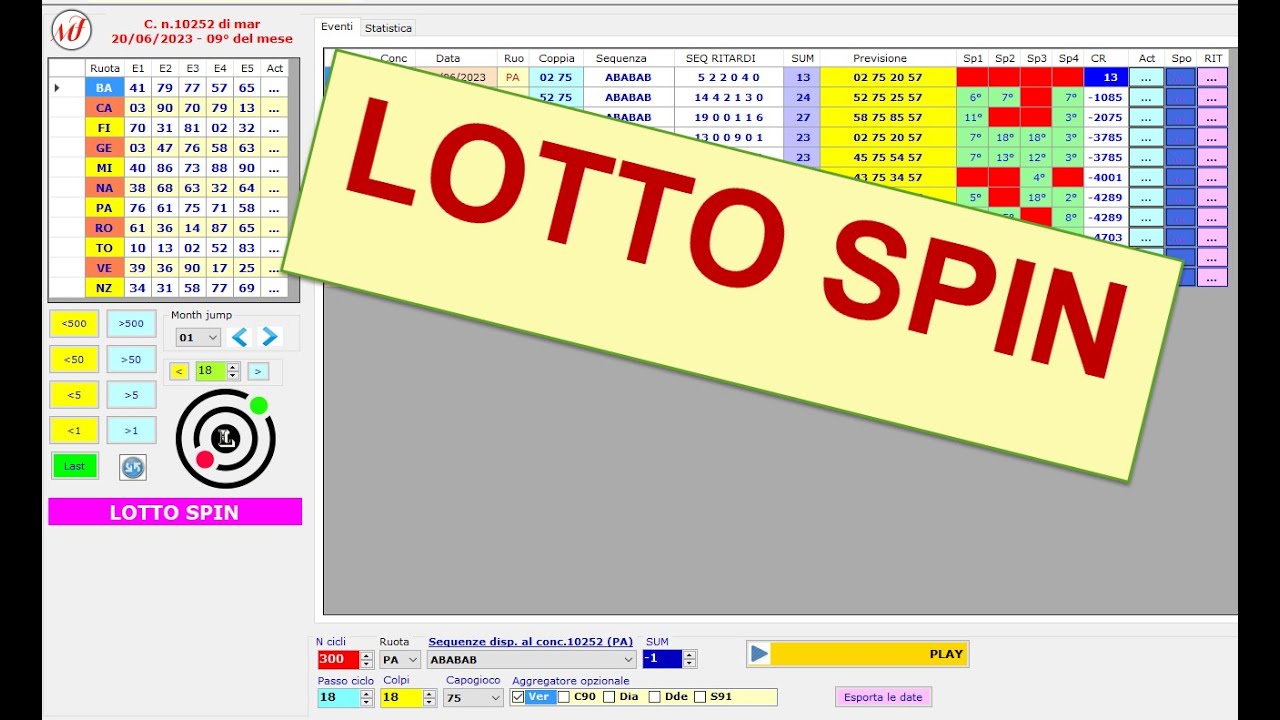Click the cyan >500 button

click(131, 323)
